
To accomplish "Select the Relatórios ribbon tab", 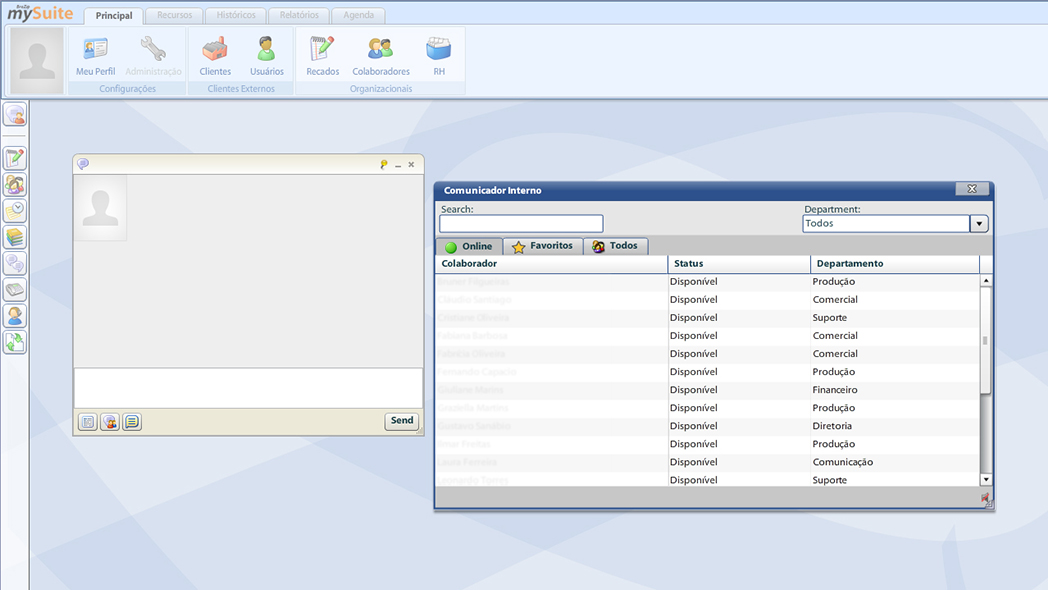I will (x=299, y=15).
